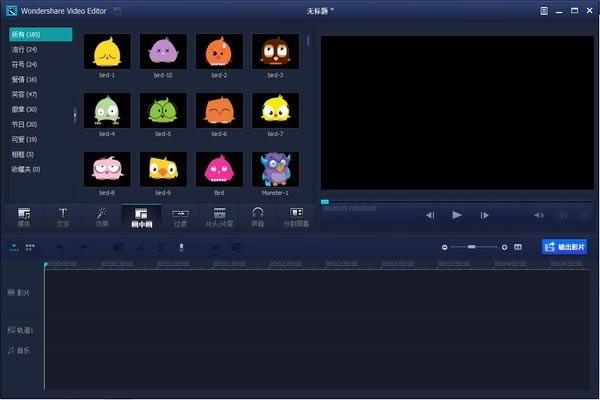Switch to timeline view mode
600x400 pixels.
coord(14,247)
